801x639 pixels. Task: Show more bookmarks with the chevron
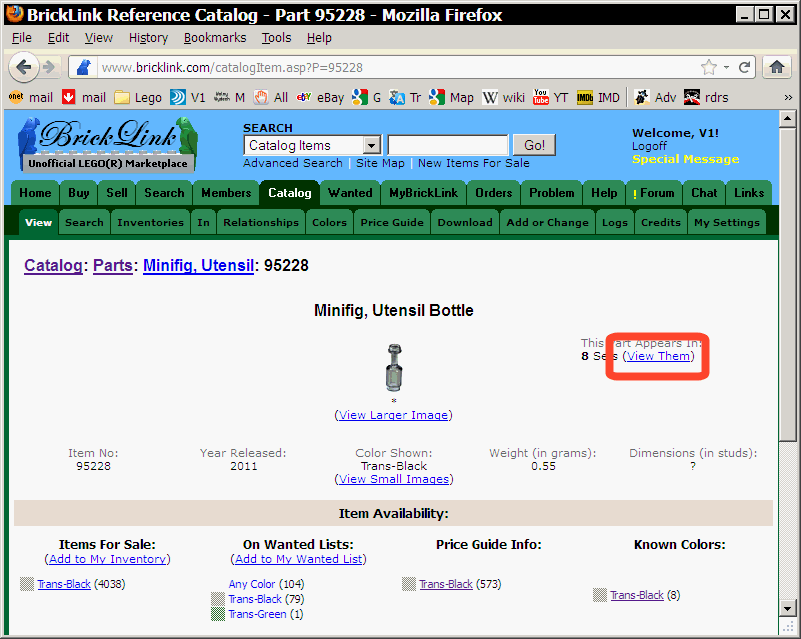(x=788, y=97)
